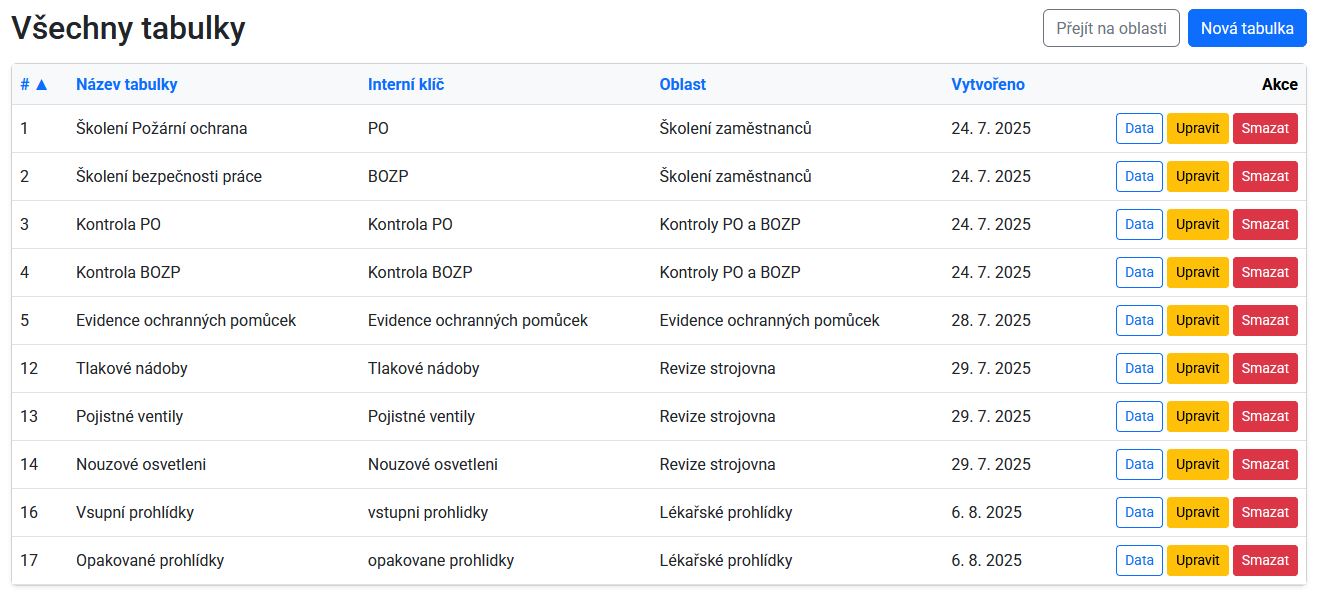Delete the Tlakové nádoby table

click(x=1264, y=368)
